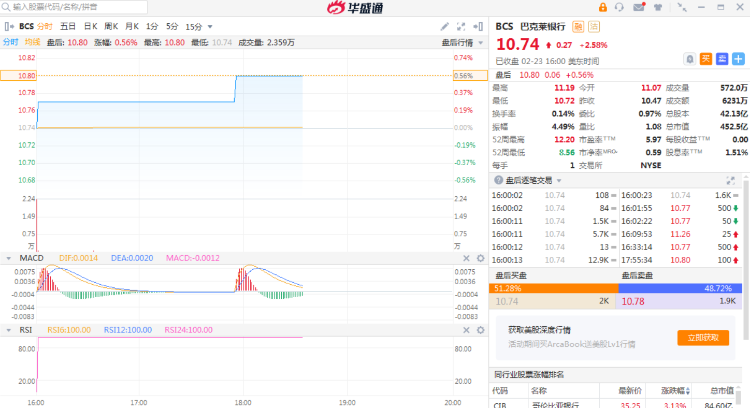Switch to 月K chart tab
Viewport: 750px width, 408px height.
tap(132, 26)
